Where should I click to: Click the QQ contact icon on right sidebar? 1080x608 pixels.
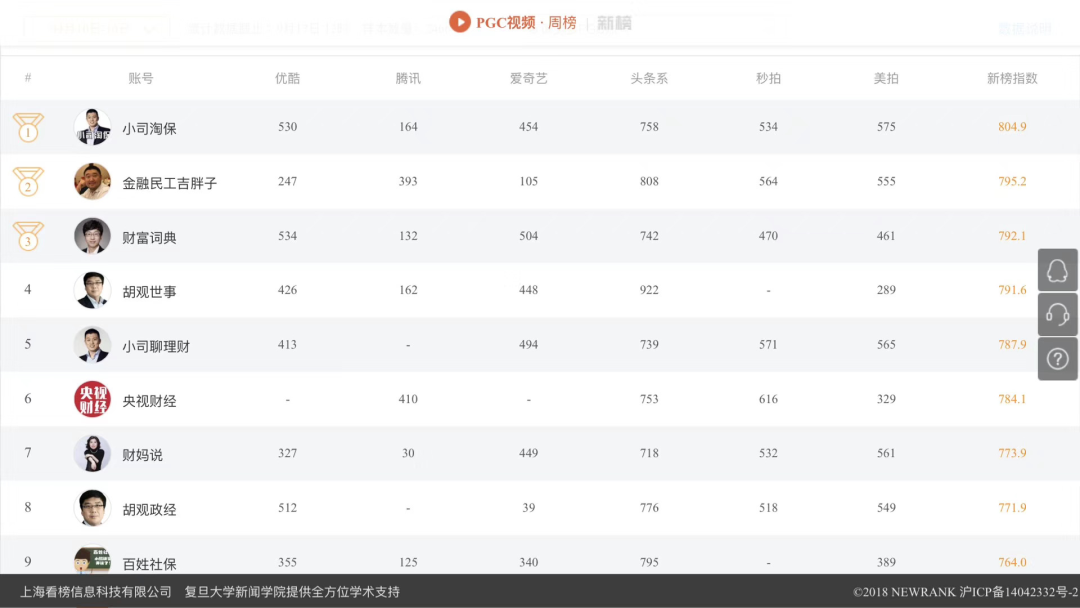(1057, 271)
